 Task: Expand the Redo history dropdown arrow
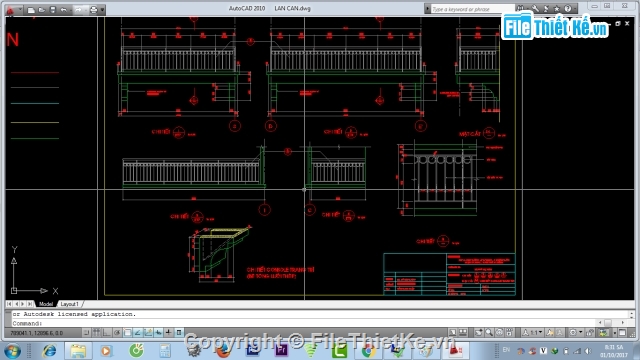(86, 10)
